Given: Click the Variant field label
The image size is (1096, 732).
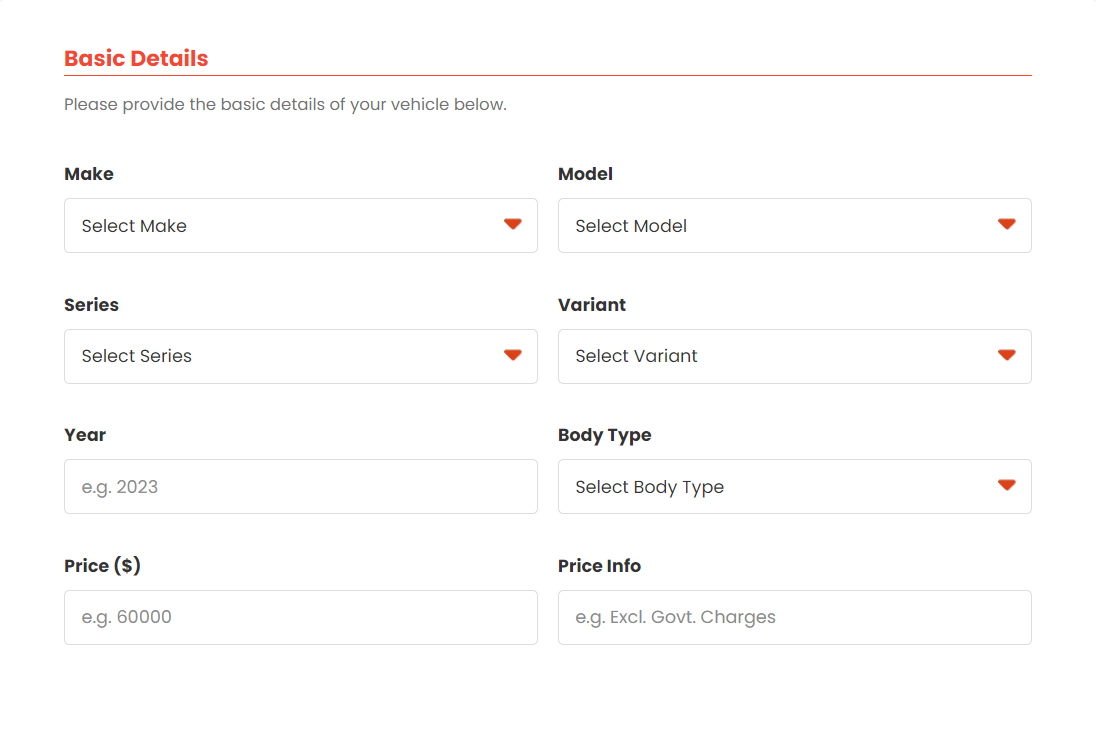Looking at the screenshot, I should click(x=592, y=305).
